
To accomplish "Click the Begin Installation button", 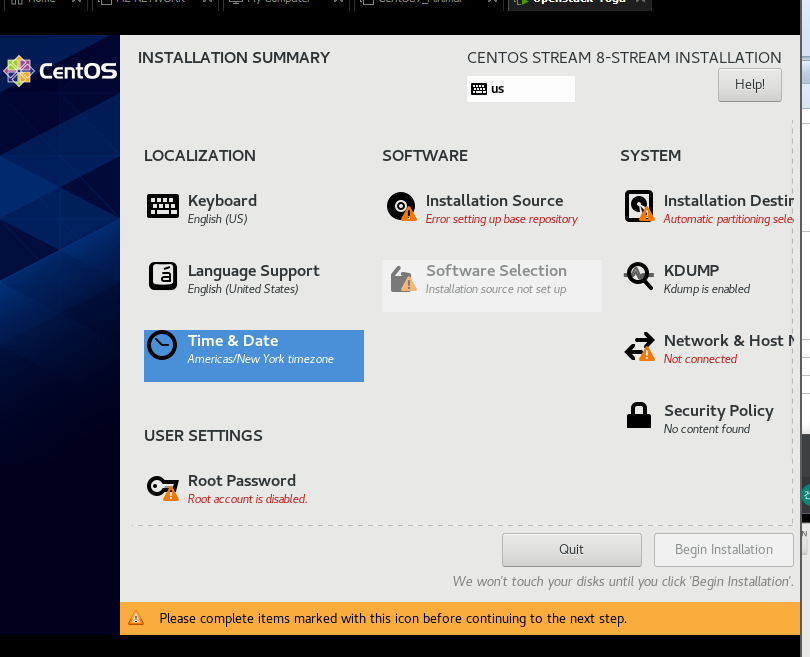I will click(724, 550).
